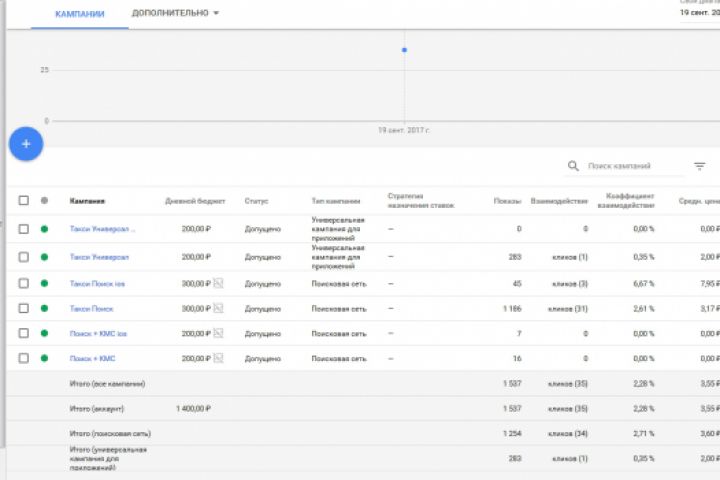Tick checkbox for Поиск + КМС ios campaign

(x=23, y=333)
